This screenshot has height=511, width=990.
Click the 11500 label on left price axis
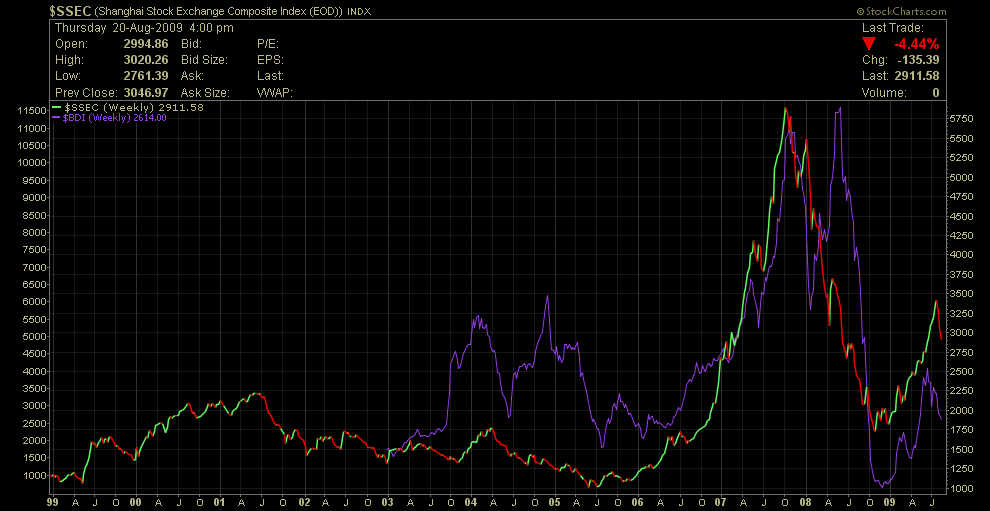[x=32, y=110]
